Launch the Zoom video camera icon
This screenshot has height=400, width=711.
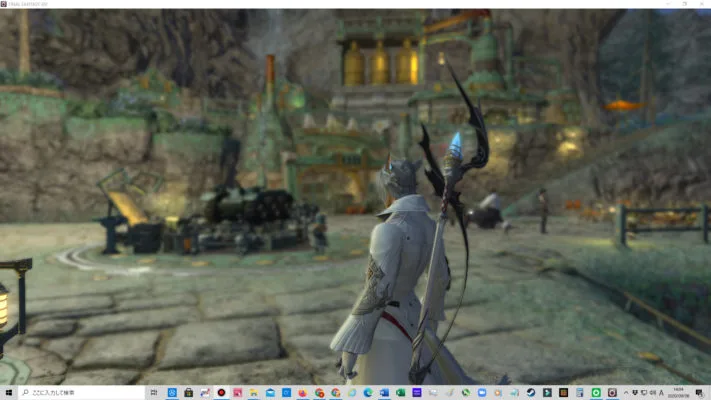click(x=482, y=392)
